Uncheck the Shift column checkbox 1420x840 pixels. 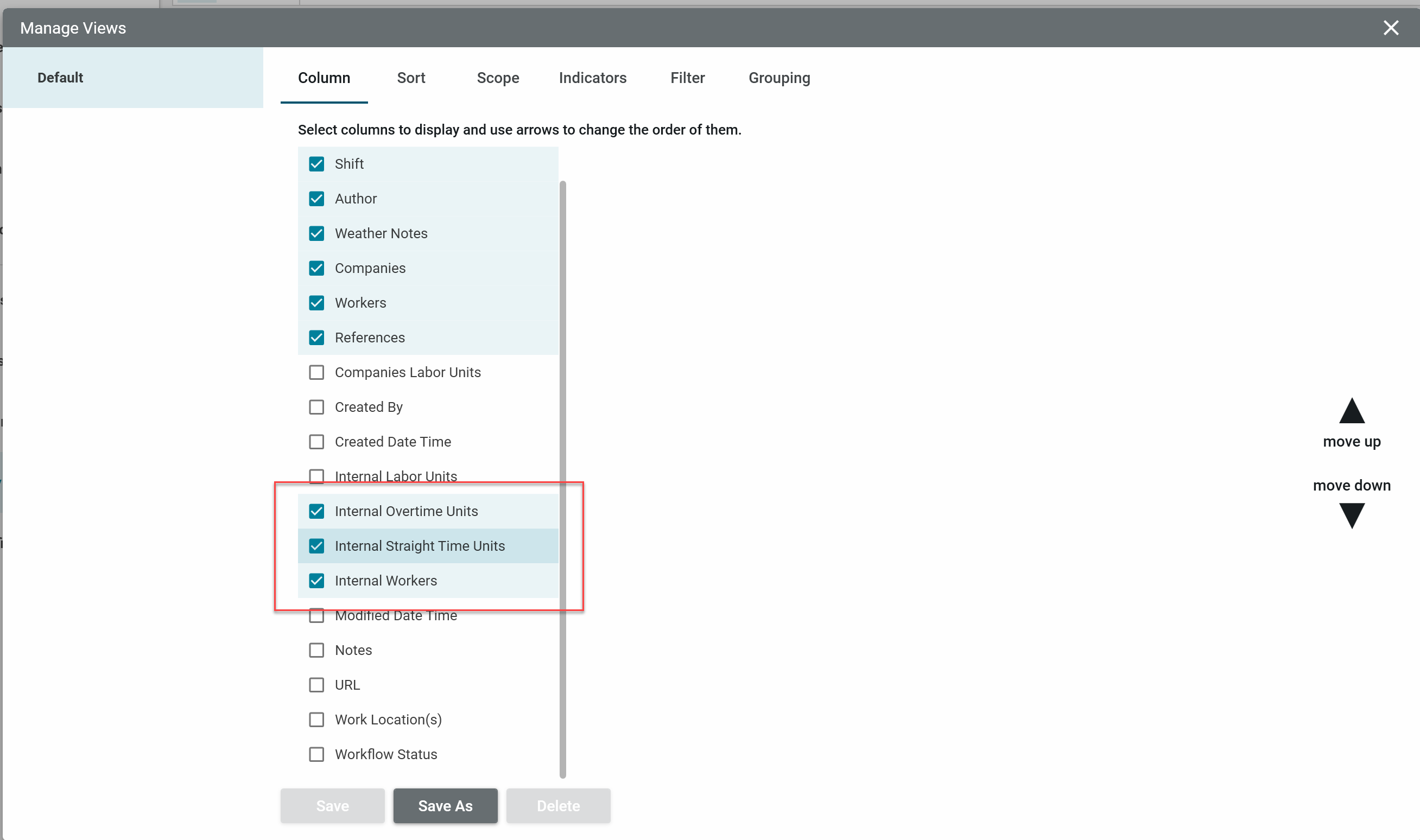point(316,164)
